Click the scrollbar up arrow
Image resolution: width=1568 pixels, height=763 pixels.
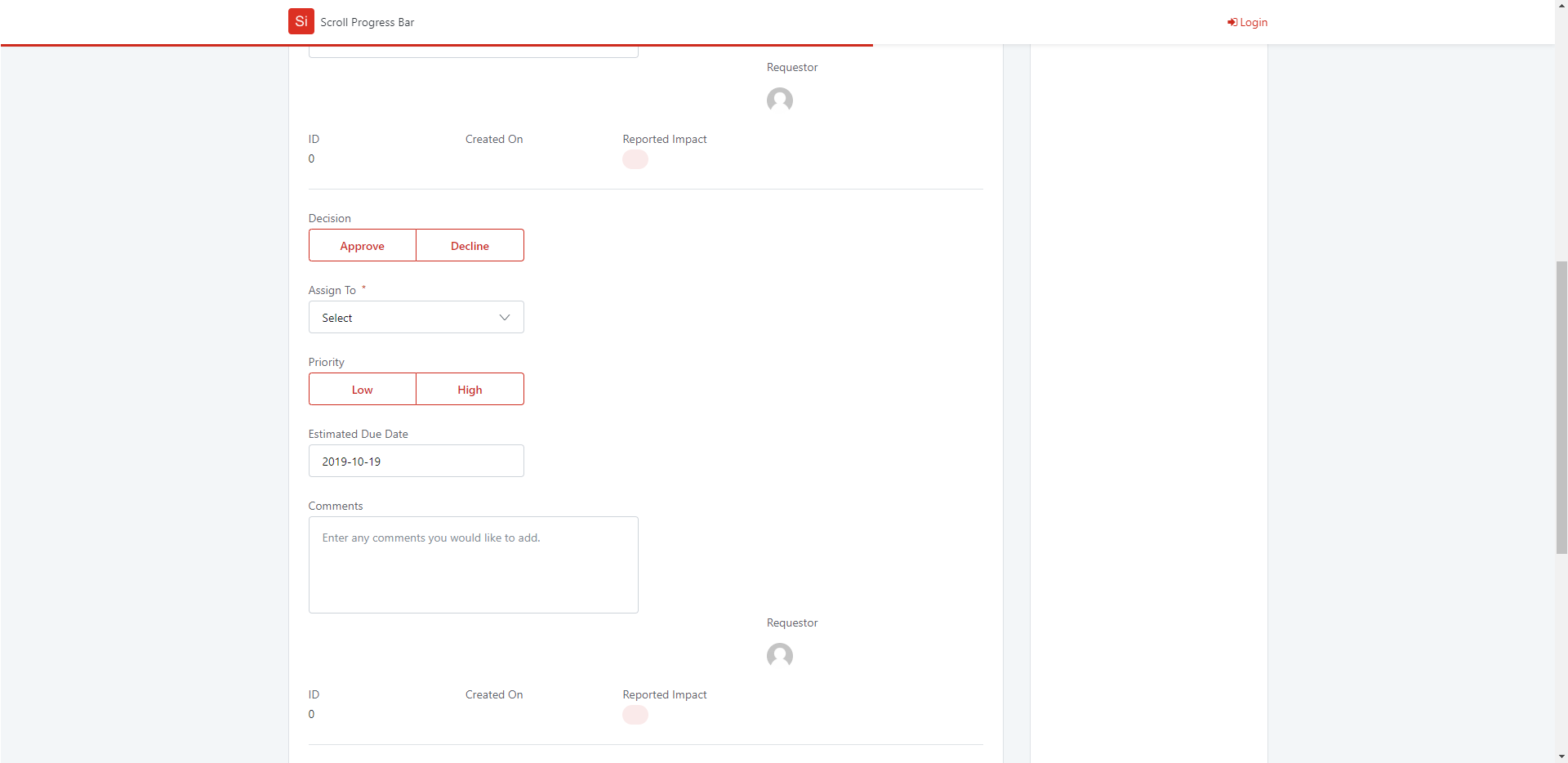tap(1561, 6)
